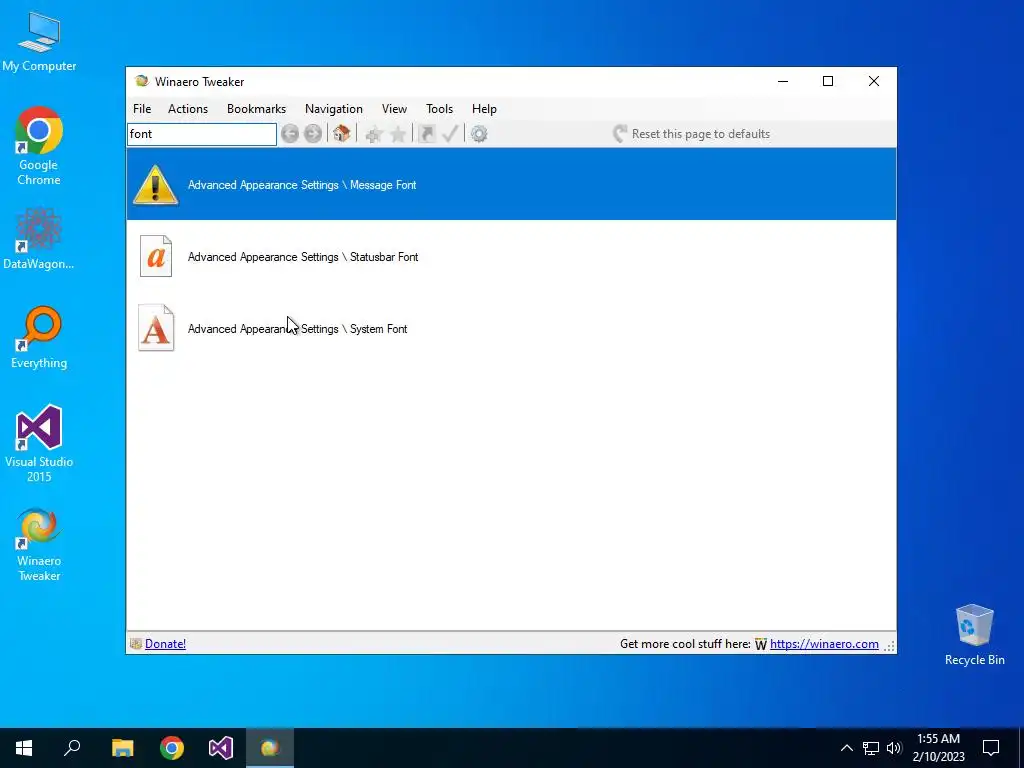Click the Donate! link
Viewport: 1024px width, 768px height.
click(x=165, y=644)
